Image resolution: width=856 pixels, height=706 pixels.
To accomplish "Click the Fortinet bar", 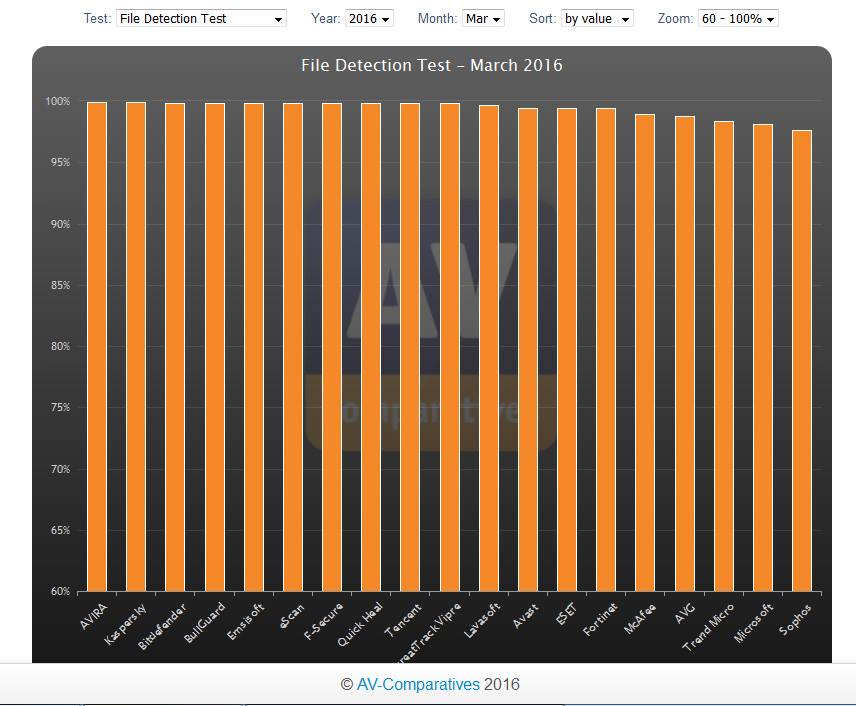I will pyautogui.click(x=606, y=350).
